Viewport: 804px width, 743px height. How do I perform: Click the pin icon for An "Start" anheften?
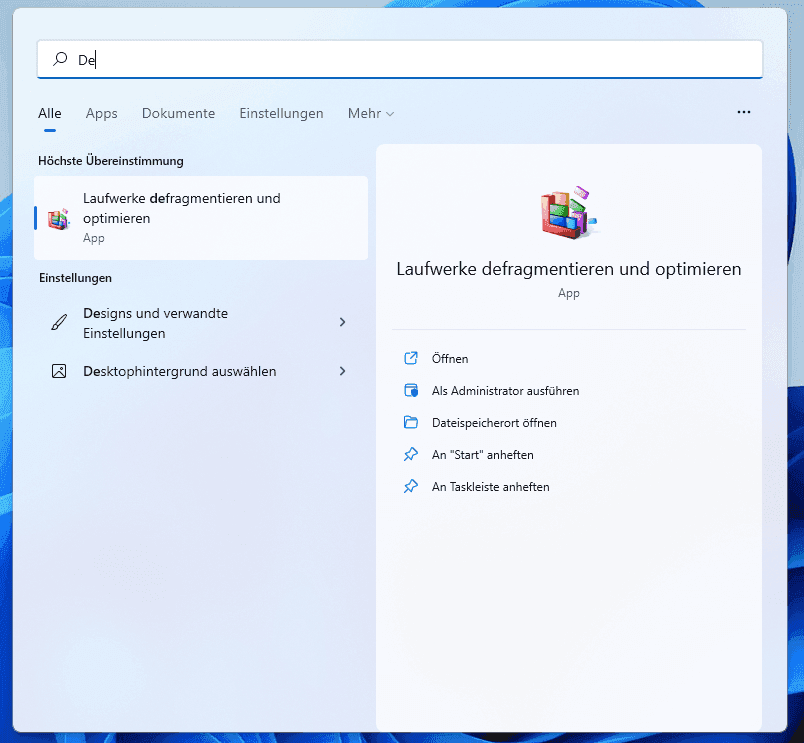pos(411,454)
